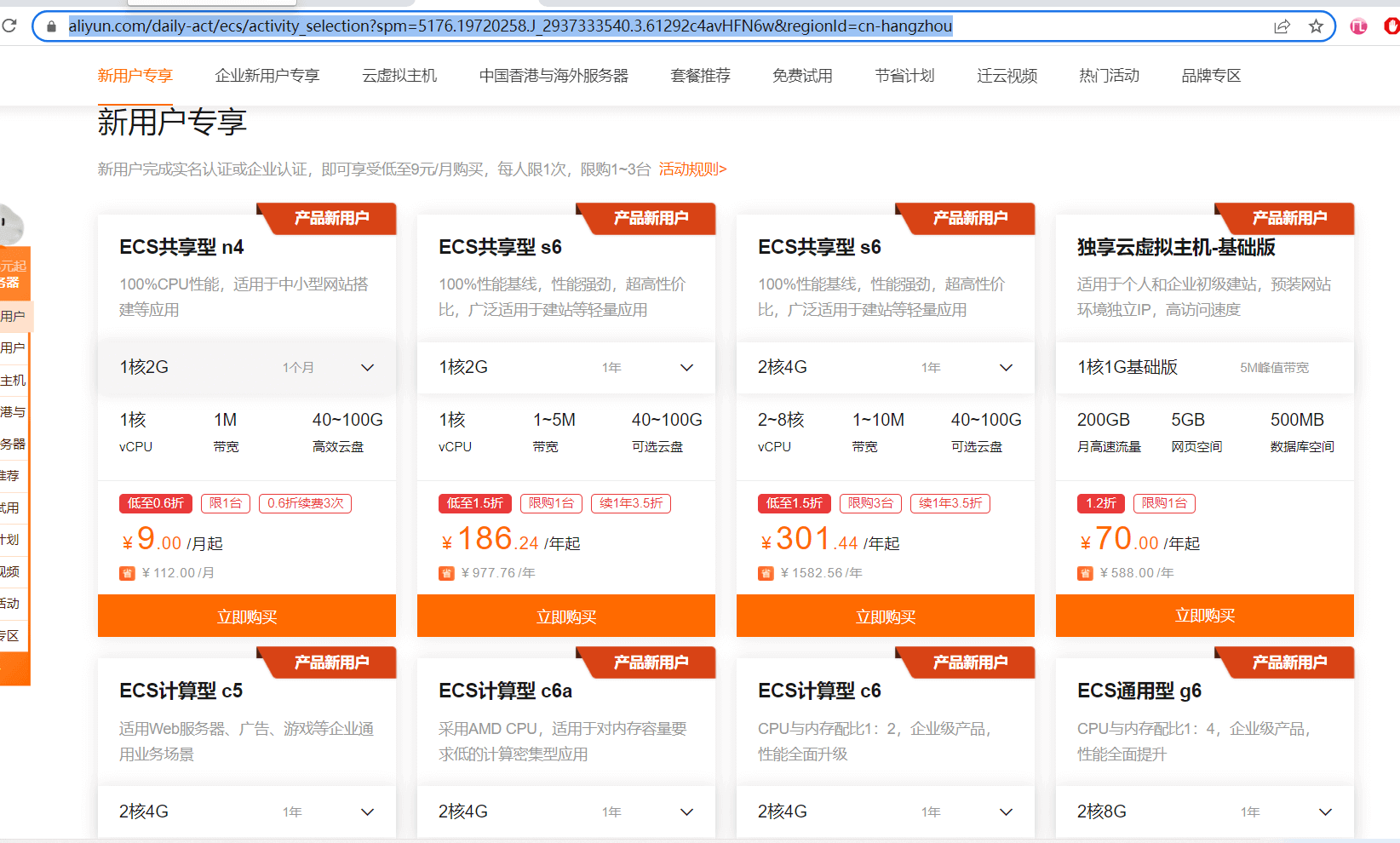This screenshot has width=1400, height=843.
Task: Open the 新用户专享 tab
Action: tap(135, 76)
